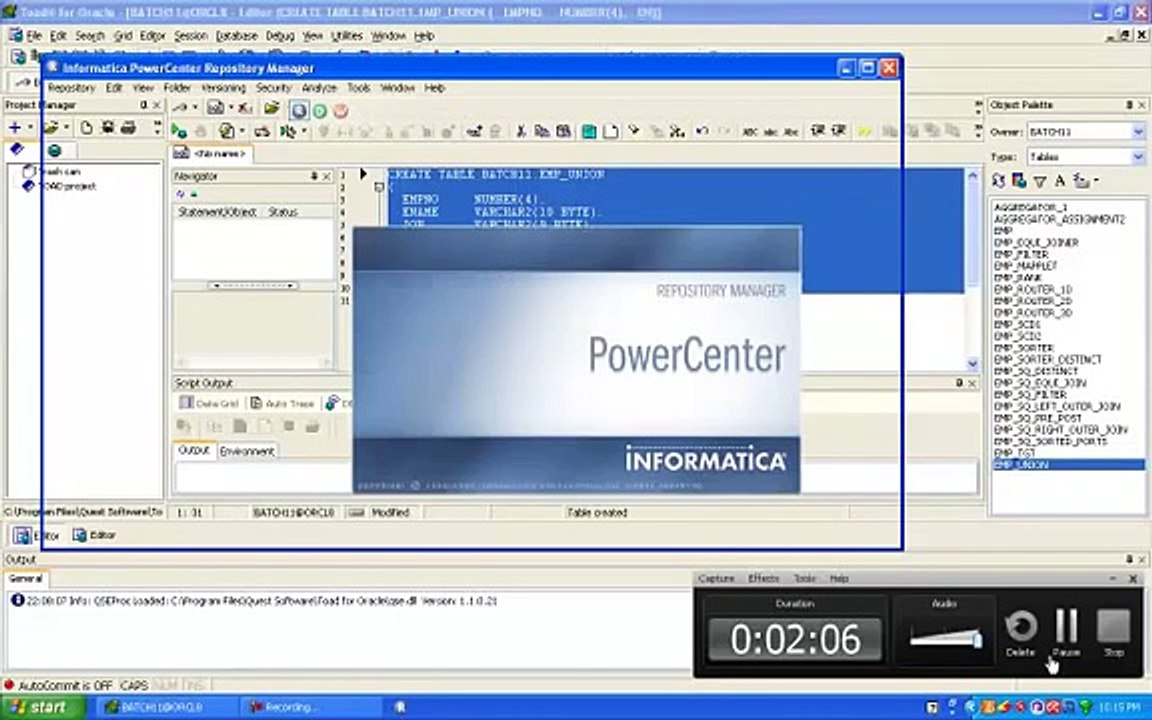Click the file name editor tab
This screenshot has width=1152, height=720.
click(212, 154)
